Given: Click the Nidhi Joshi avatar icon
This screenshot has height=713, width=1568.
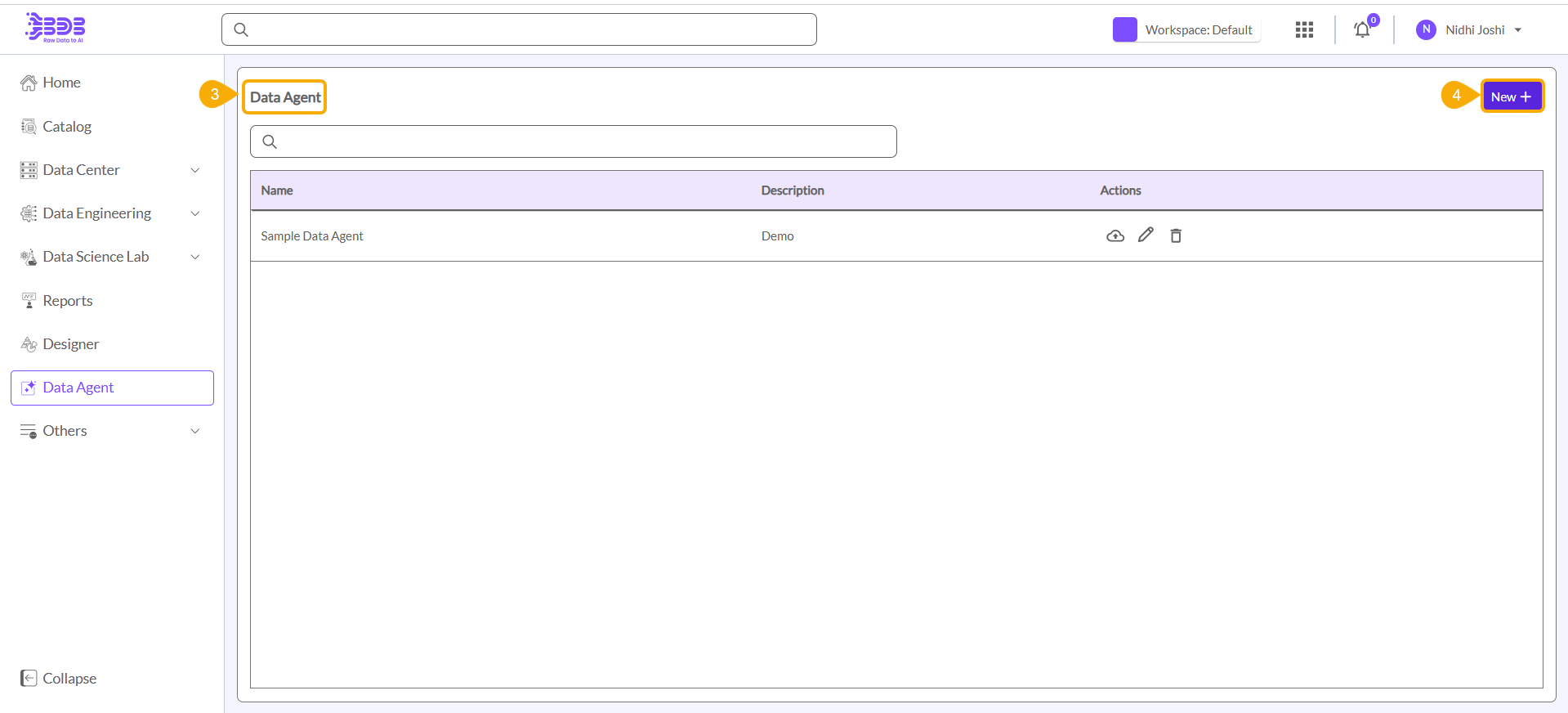Looking at the screenshot, I should (x=1426, y=30).
